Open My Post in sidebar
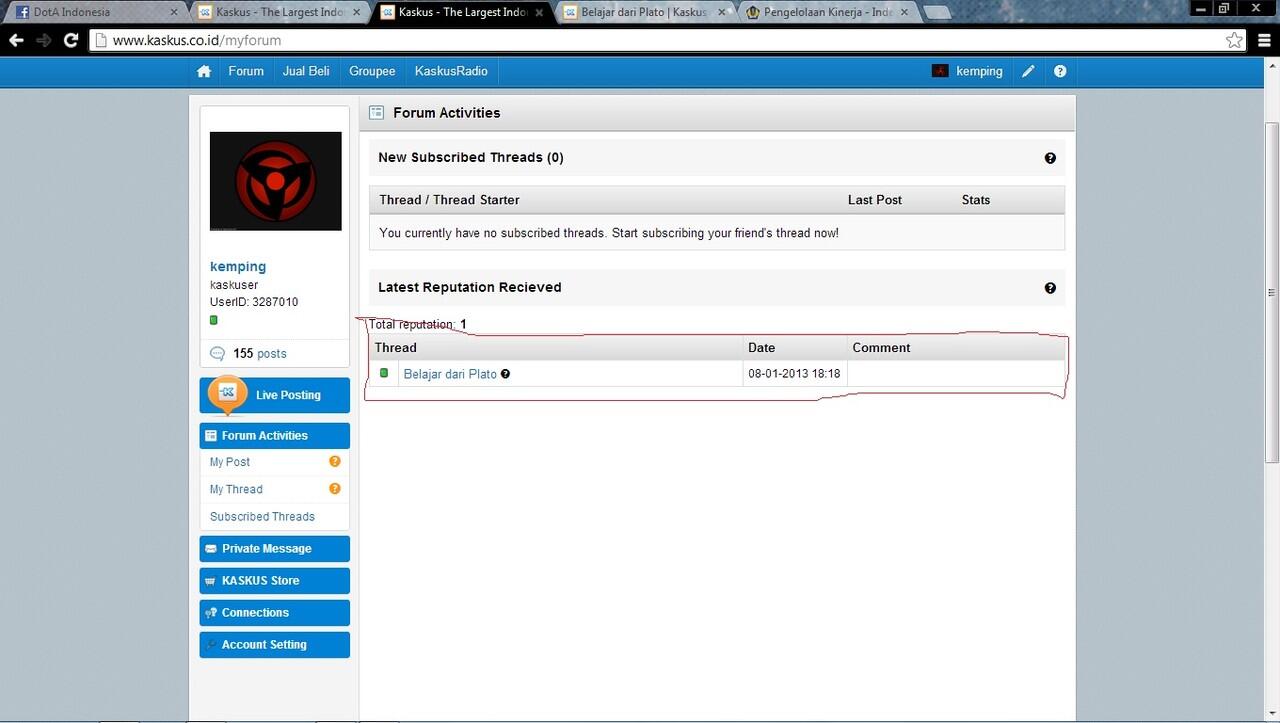The height and width of the screenshot is (723, 1280). (230, 462)
